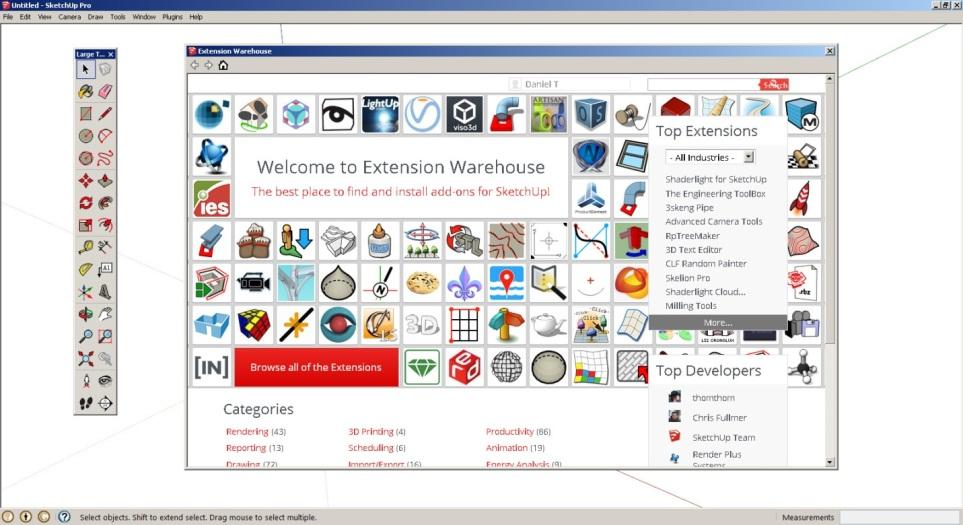Open the viso3d extension tile
This screenshot has height=525, width=963.
(464, 114)
